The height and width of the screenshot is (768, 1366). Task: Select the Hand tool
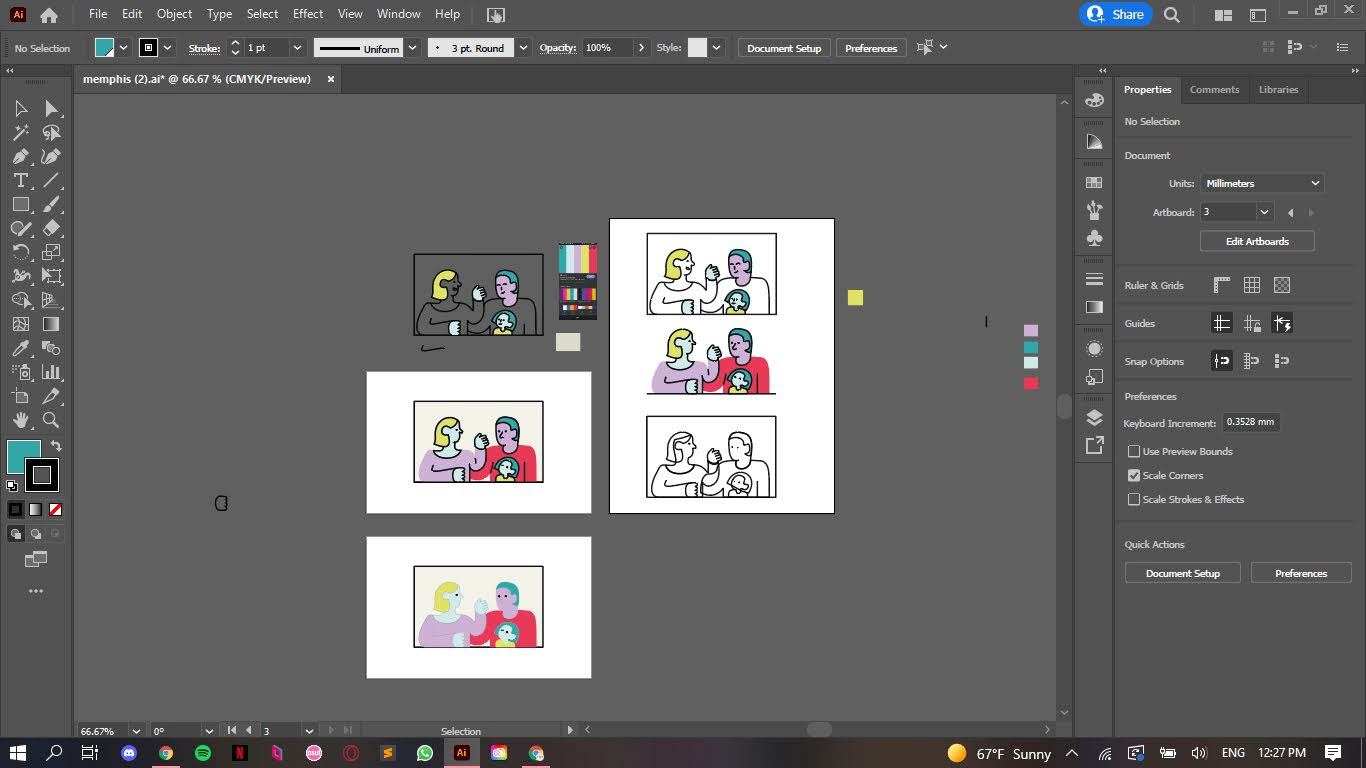(21, 420)
